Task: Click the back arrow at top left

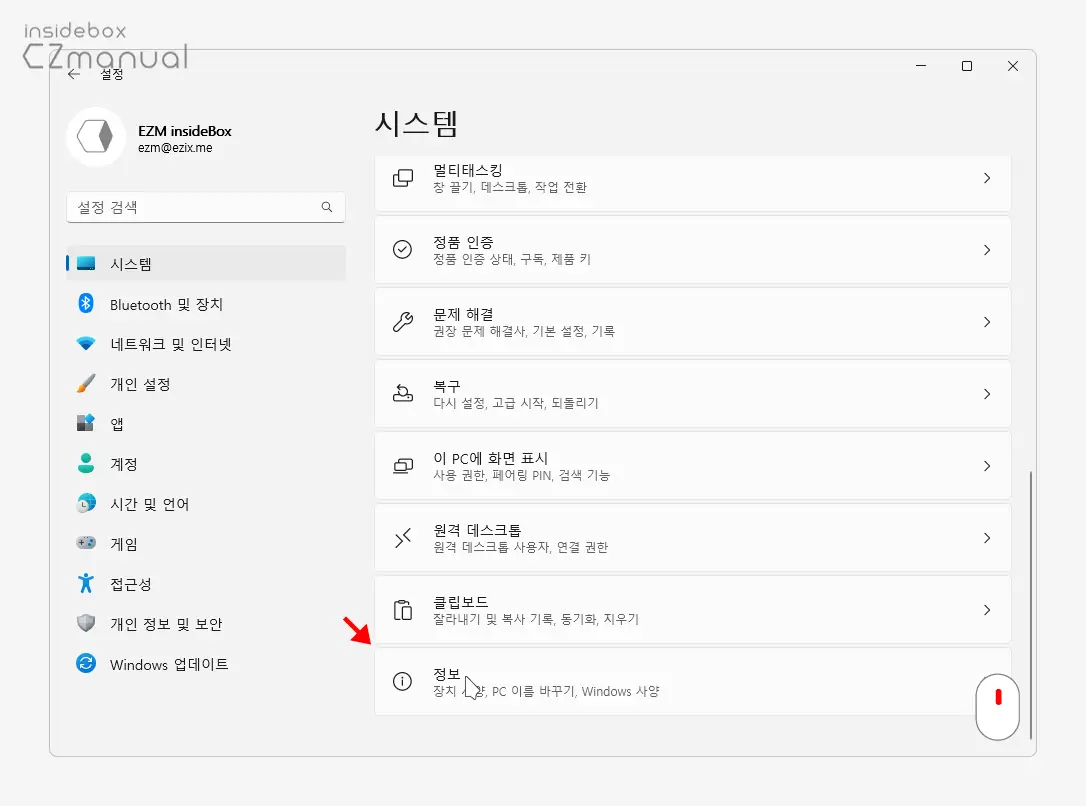Action: pos(74,73)
